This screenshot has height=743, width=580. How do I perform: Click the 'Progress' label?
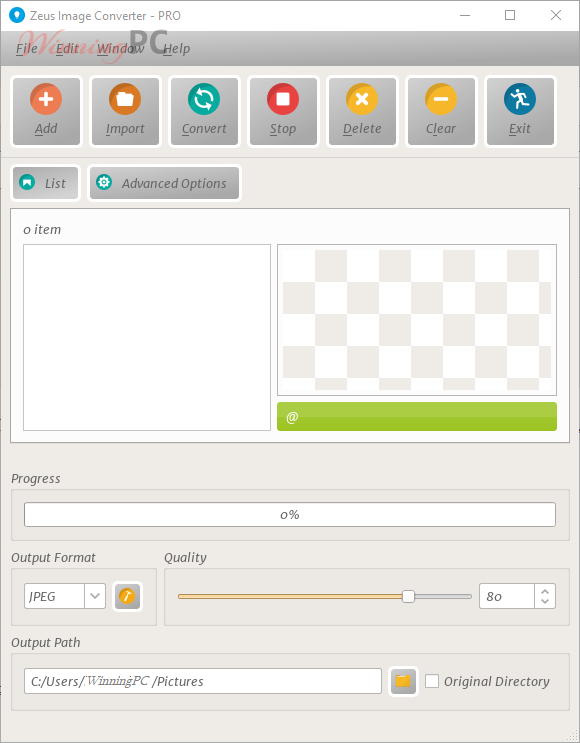pos(36,479)
